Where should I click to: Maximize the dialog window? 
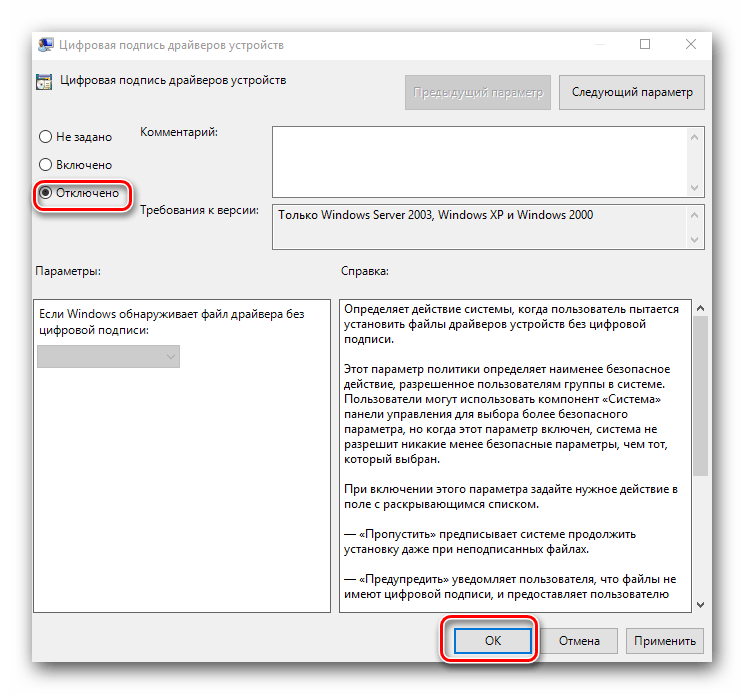tap(644, 45)
